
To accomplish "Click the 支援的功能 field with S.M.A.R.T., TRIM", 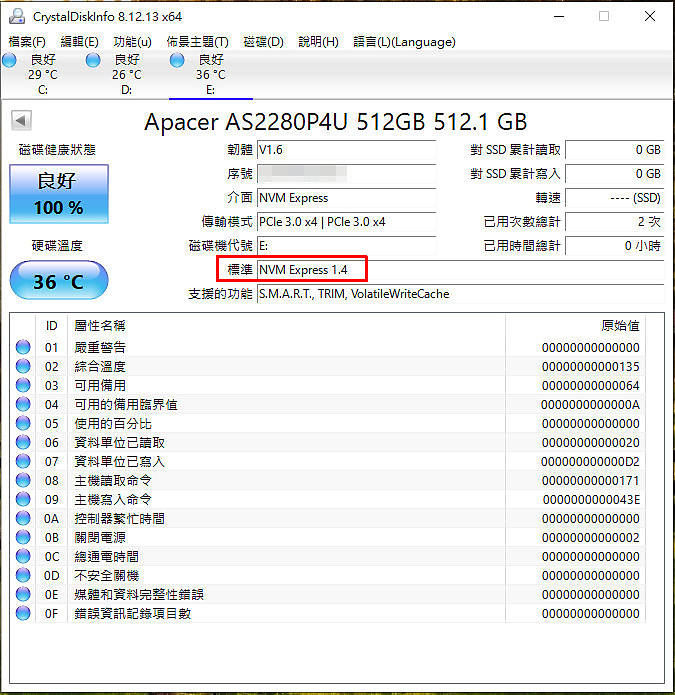I will 461,293.
